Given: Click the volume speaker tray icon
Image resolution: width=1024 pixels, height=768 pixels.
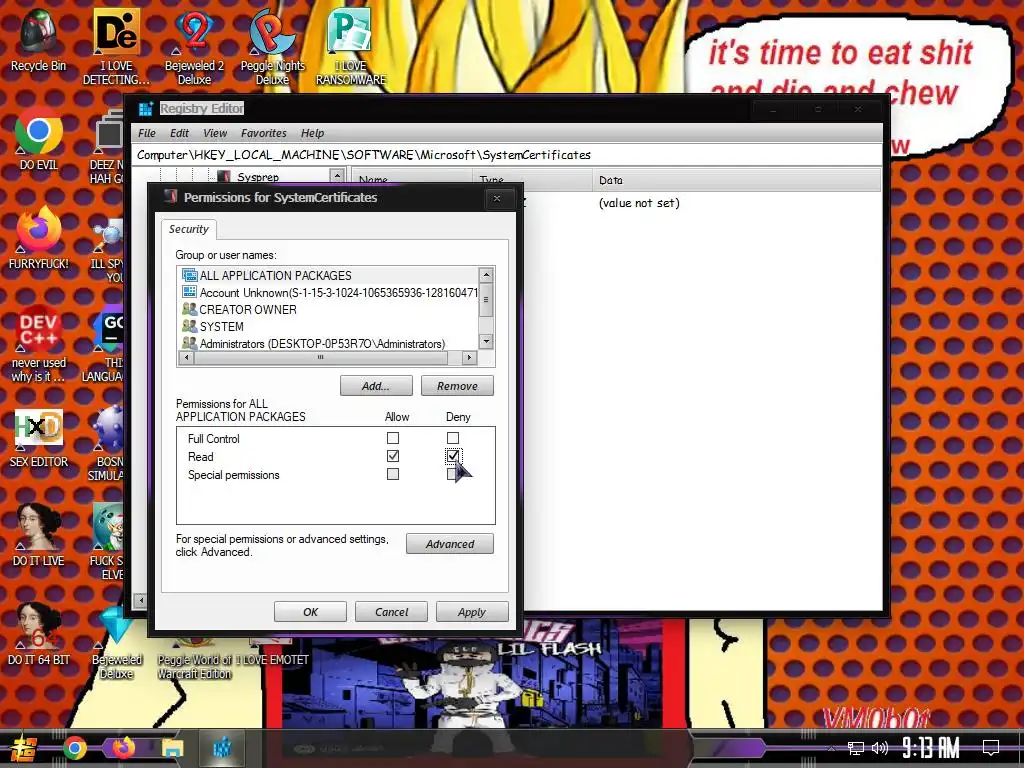Looking at the screenshot, I should (880, 748).
